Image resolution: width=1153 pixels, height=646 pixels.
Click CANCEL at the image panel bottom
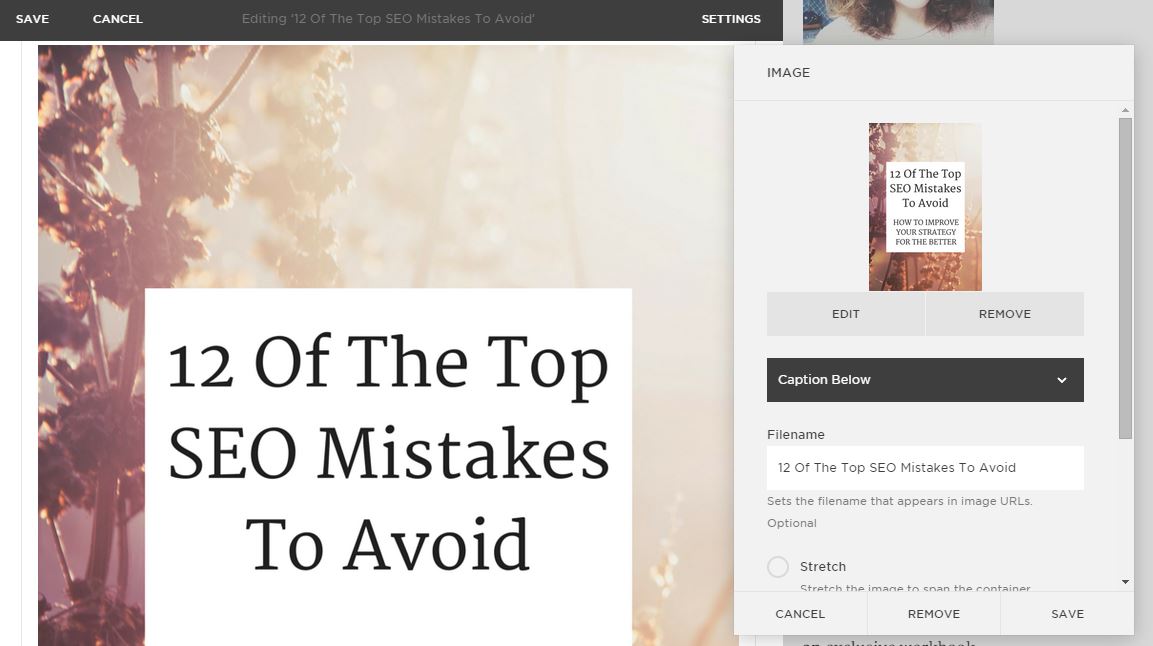point(800,614)
